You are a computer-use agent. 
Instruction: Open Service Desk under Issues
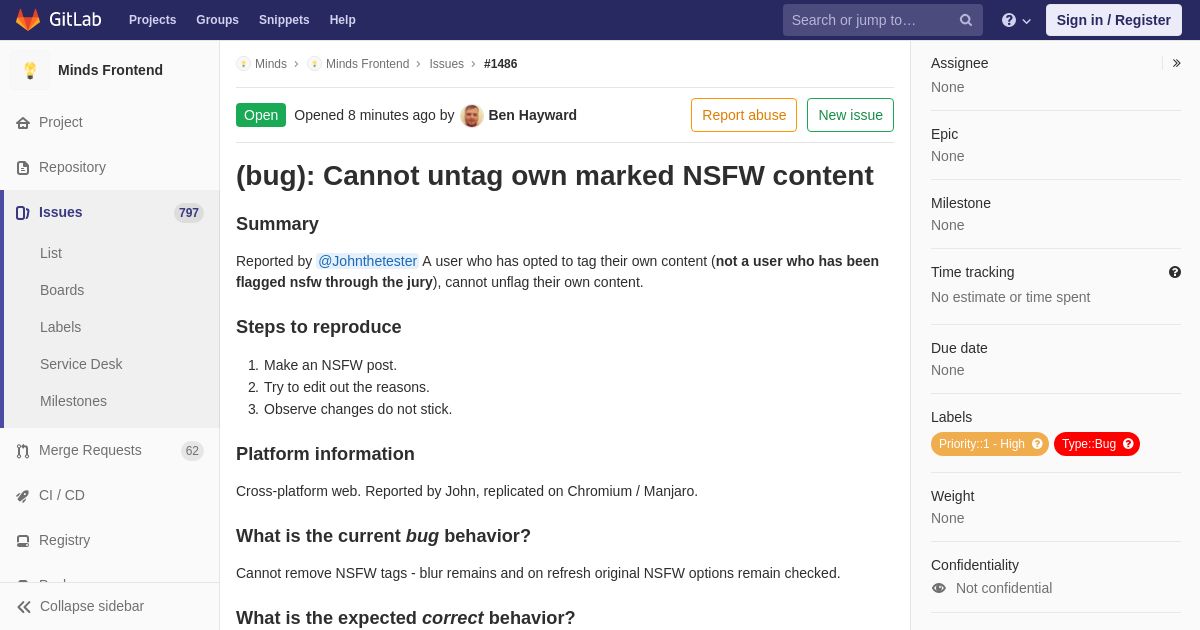tap(81, 364)
